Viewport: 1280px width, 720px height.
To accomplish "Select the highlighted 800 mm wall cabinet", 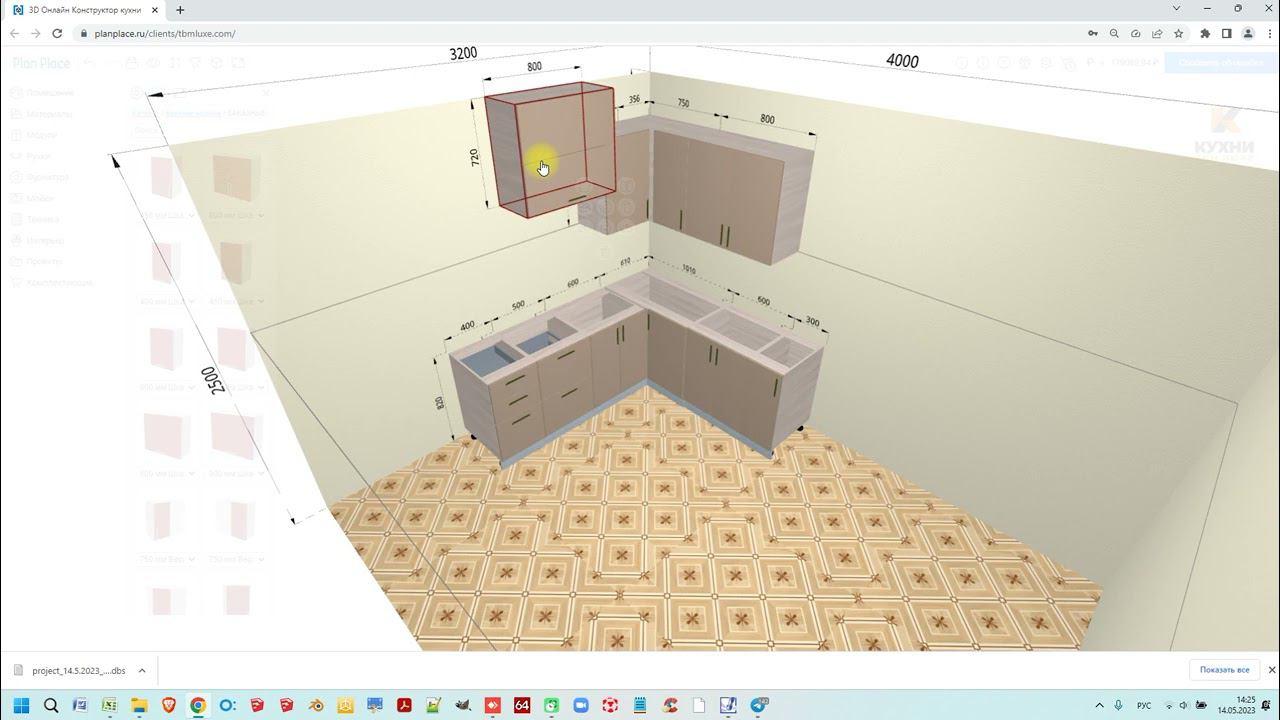I will coord(550,150).
